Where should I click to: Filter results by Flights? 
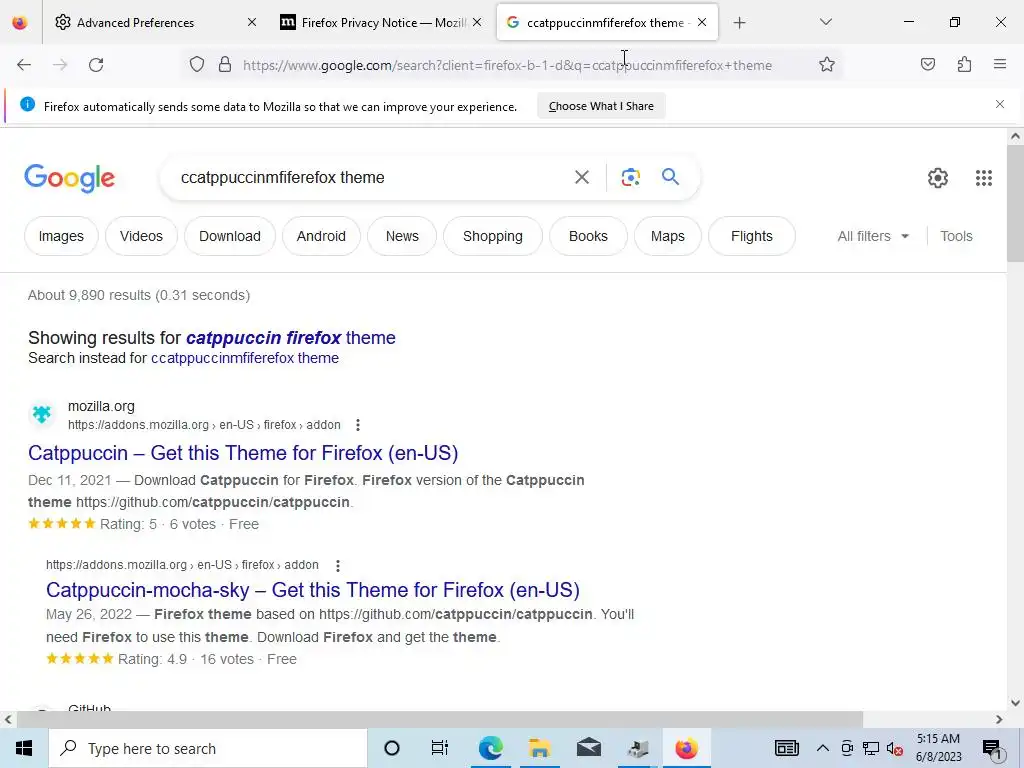click(x=752, y=236)
